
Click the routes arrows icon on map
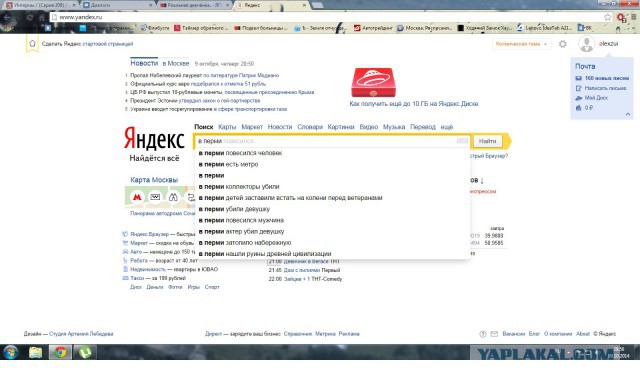click(191, 198)
